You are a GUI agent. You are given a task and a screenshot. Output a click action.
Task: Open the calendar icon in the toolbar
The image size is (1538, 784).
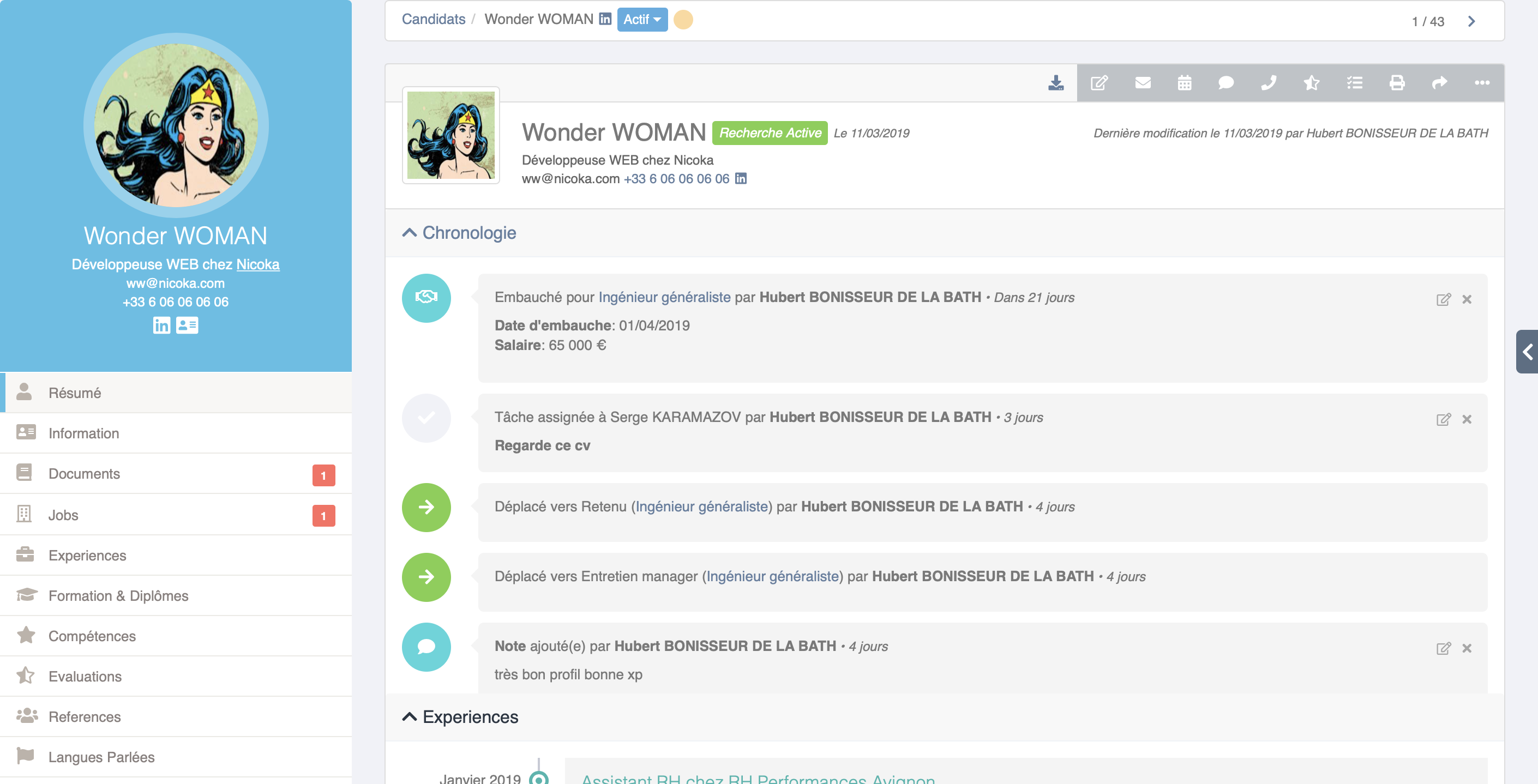[x=1185, y=83]
